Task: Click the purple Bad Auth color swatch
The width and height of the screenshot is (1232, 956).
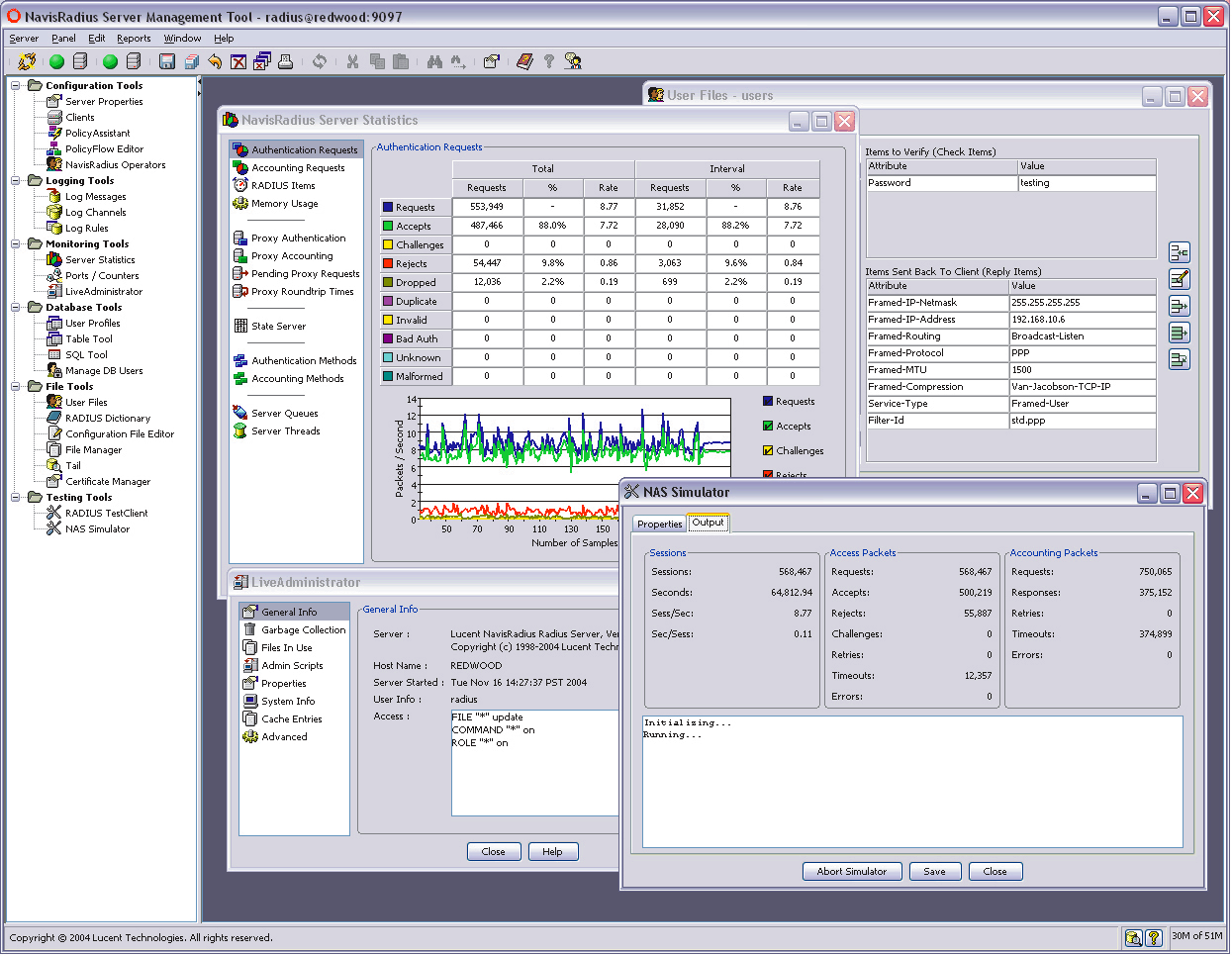Action: point(388,338)
